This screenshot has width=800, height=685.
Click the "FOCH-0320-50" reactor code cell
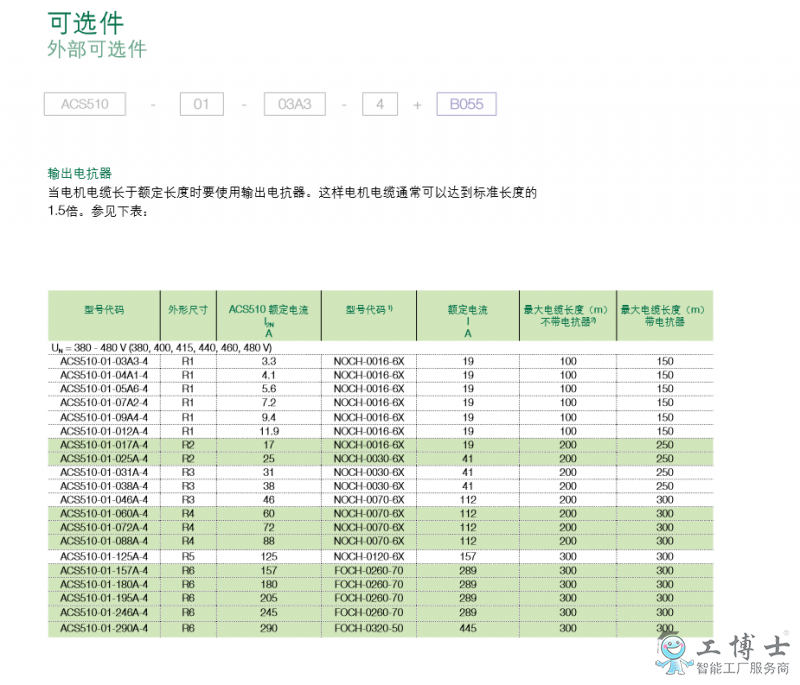coord(369,628)
